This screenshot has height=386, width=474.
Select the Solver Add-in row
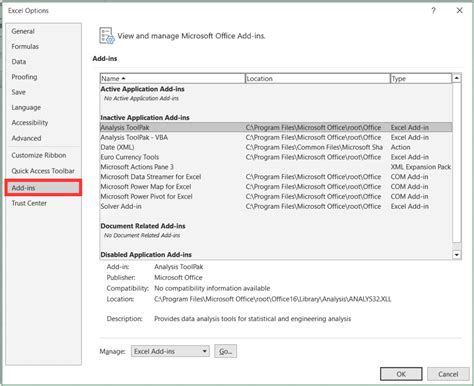click(276, 207)
